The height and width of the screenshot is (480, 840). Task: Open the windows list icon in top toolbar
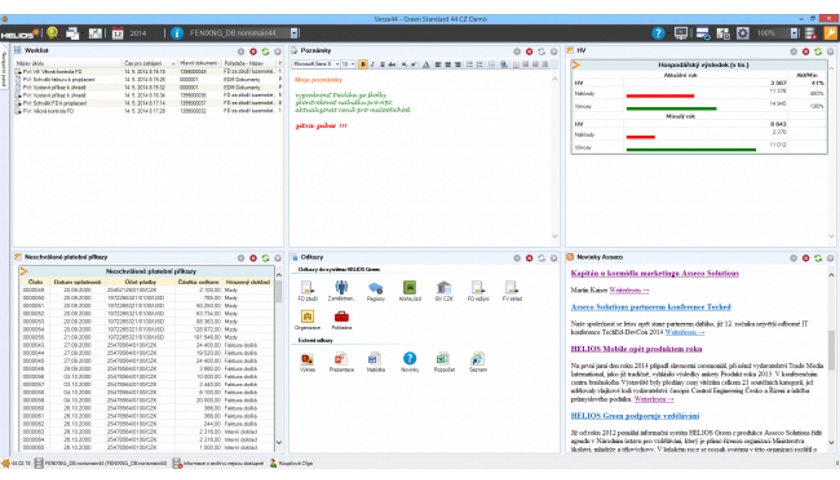click(x=72, y=33)
